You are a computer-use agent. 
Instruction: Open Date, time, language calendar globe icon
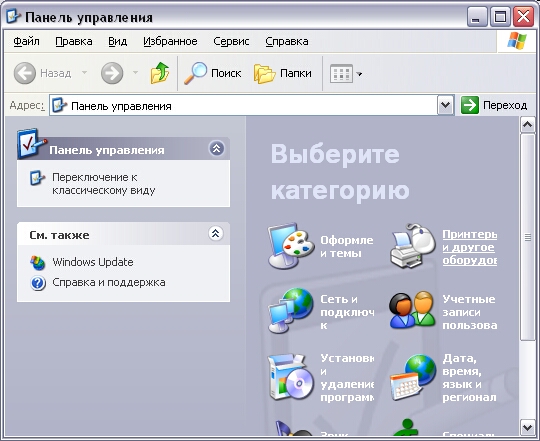[x=413, y=377]
